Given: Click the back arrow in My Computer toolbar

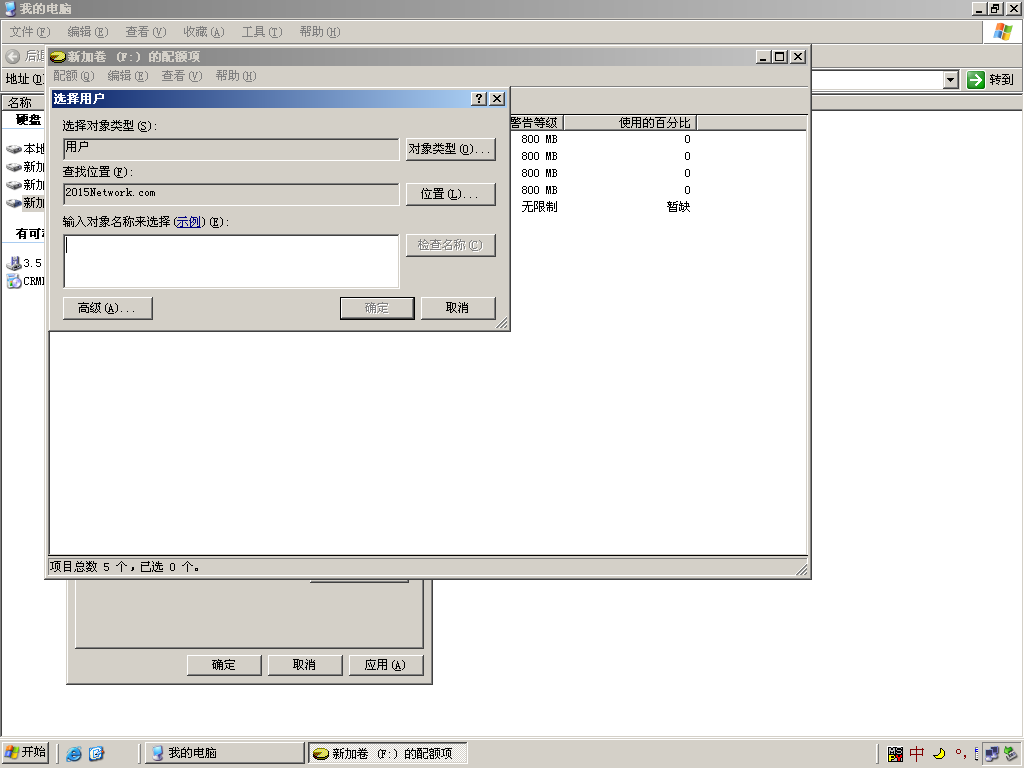Looking at the screenshot, I should [12, 56].
